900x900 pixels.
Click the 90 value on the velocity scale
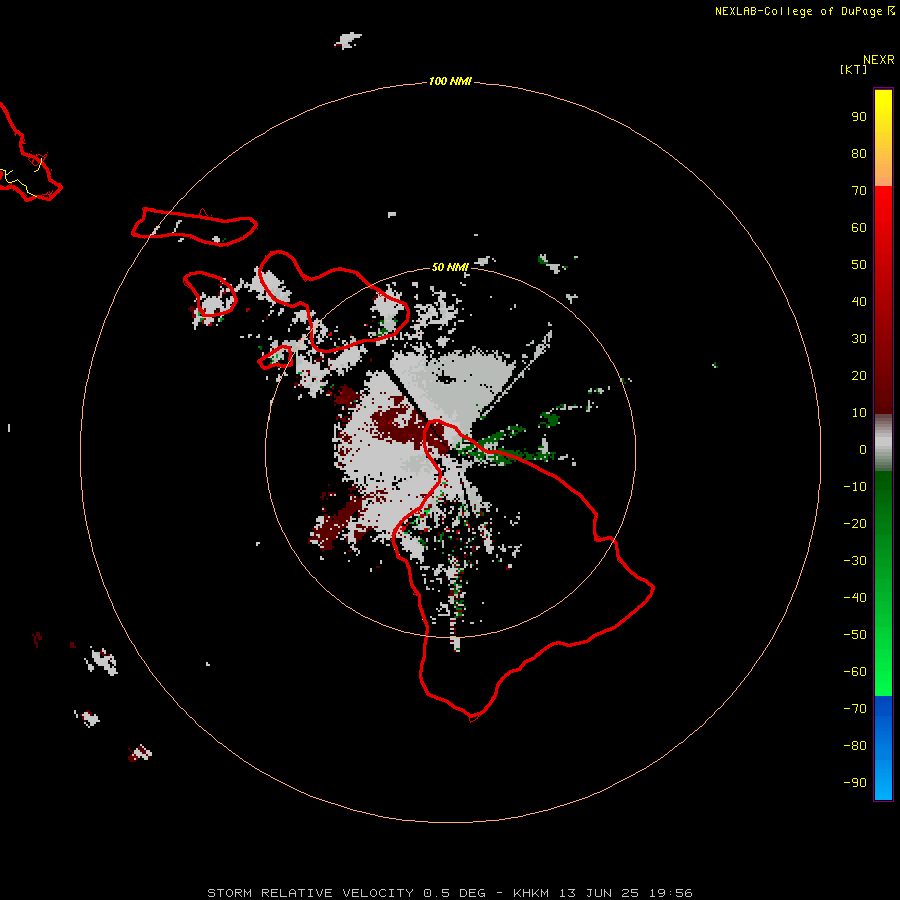859,117
